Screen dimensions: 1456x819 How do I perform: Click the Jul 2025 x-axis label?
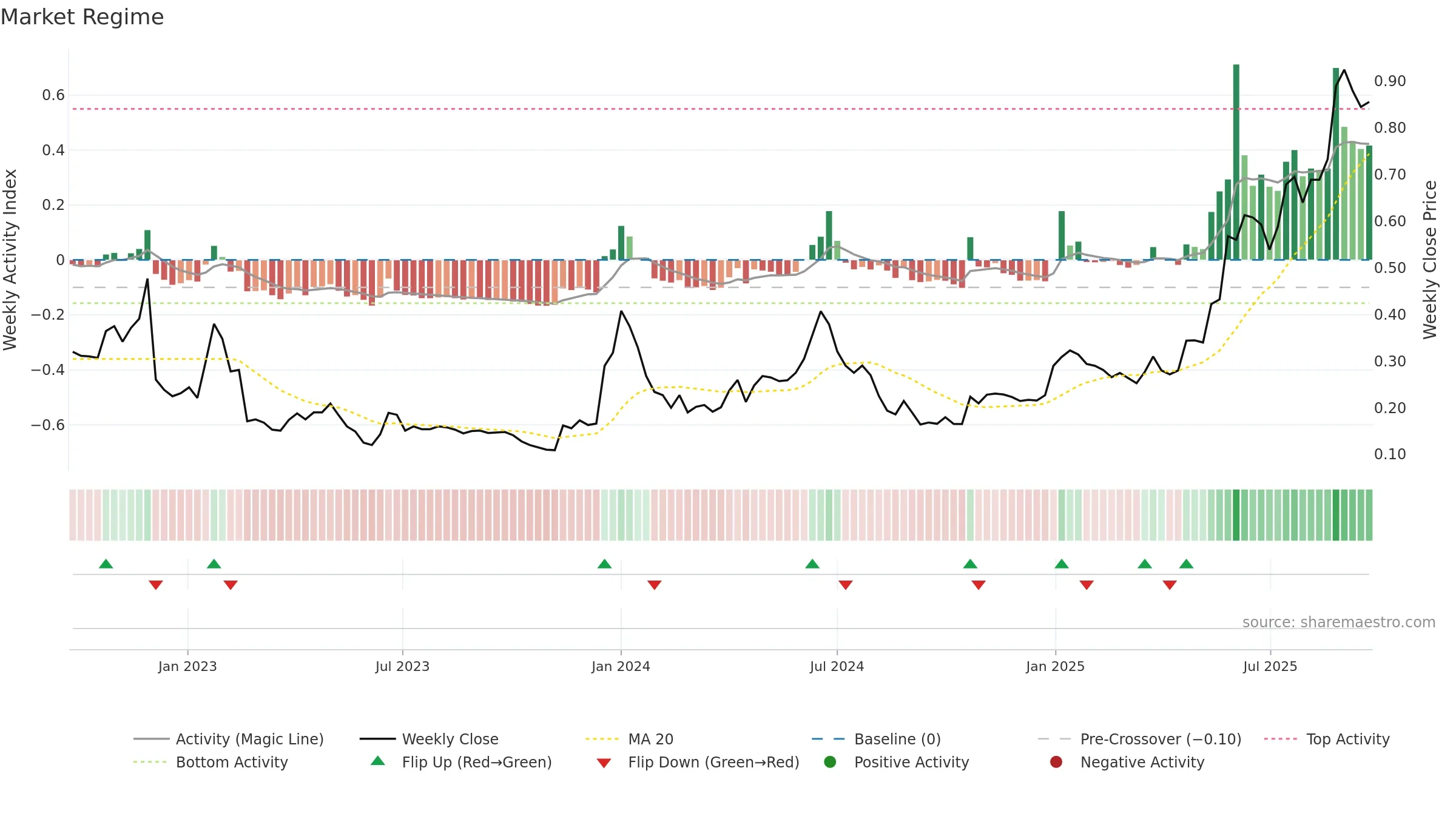[x=1270, y=666]
